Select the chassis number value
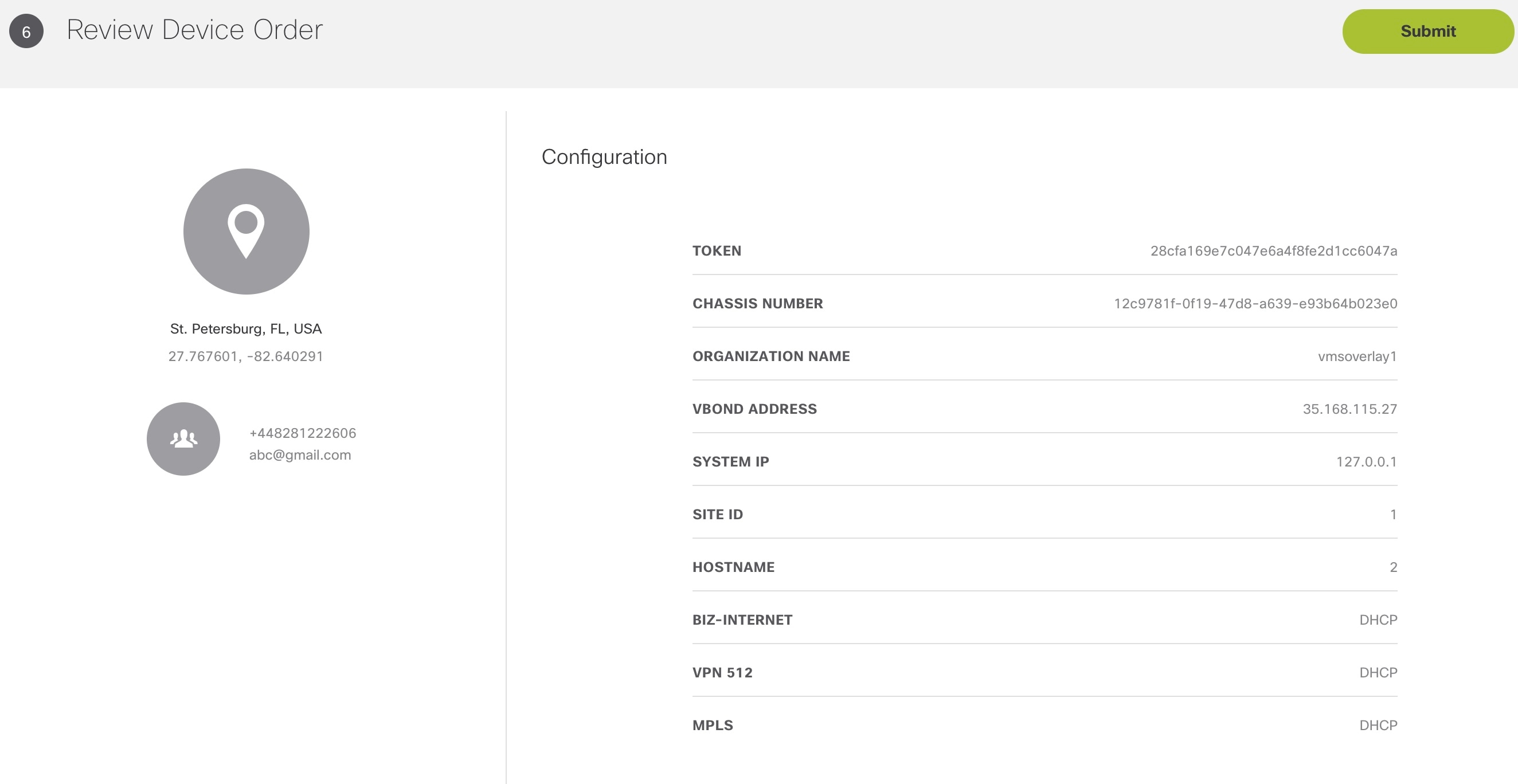 tap(1255, 303)
